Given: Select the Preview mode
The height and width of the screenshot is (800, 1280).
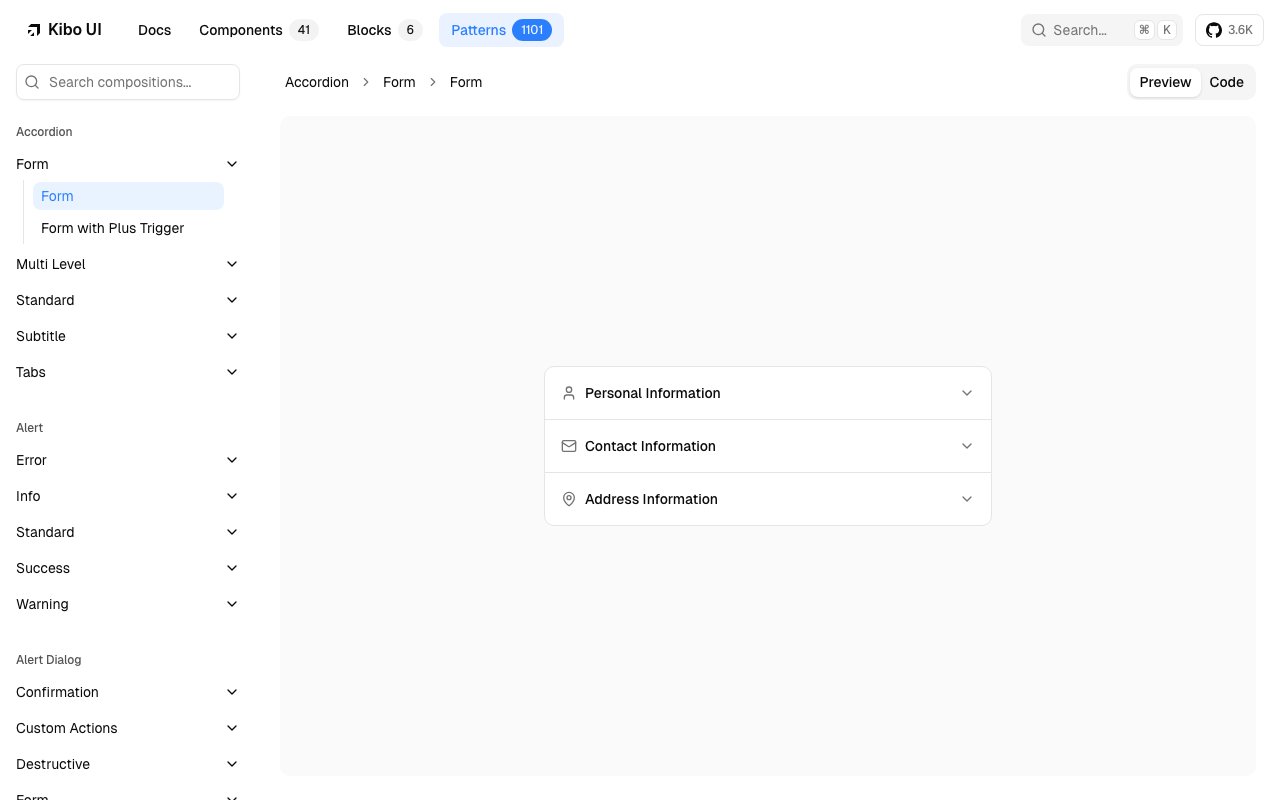Looking at the screenshot, I should [x=1165, y=82].
